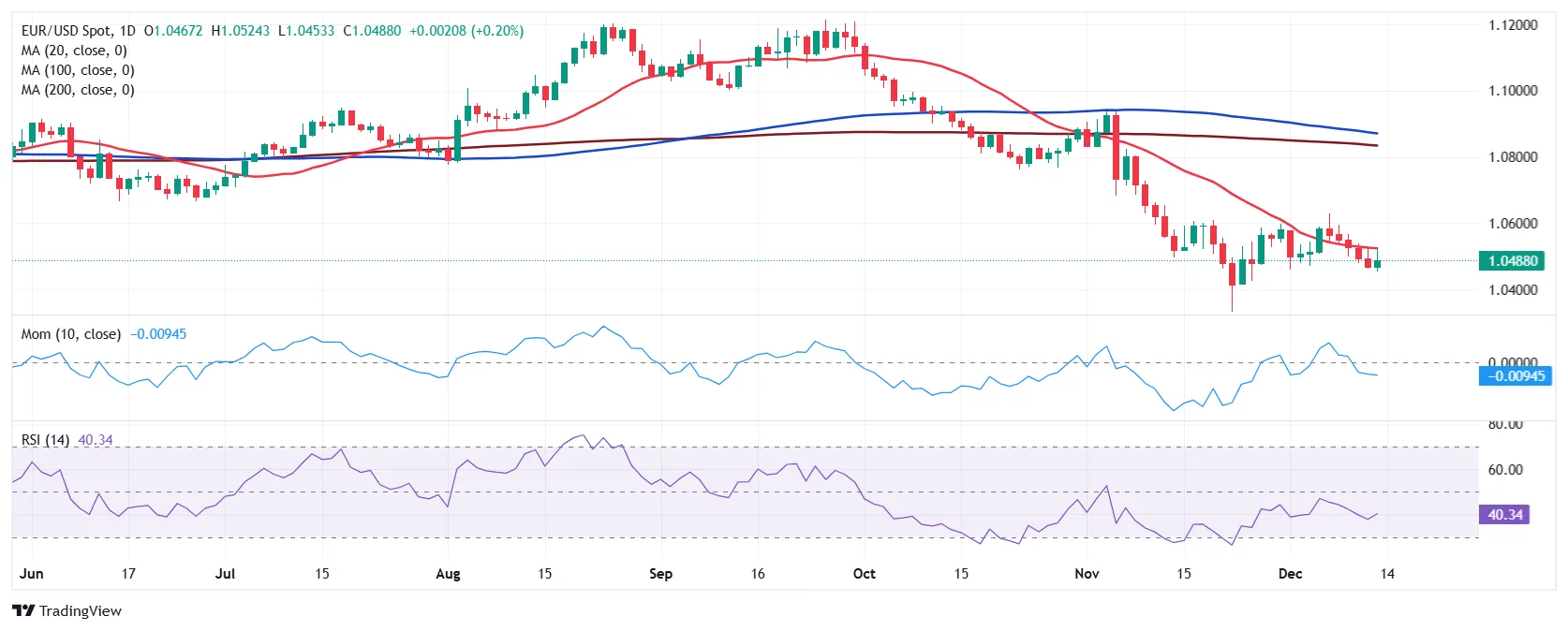The image size is (1568, 631).
Task: Click the open price value O1.04672
Action: tap(173, 31)
